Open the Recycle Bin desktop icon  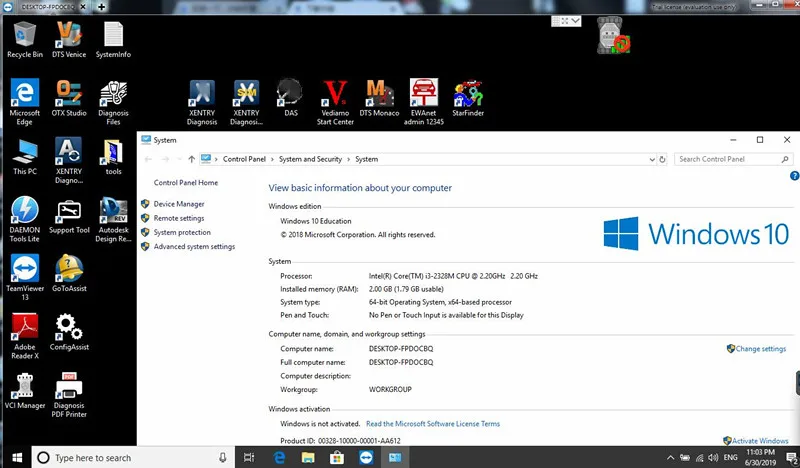[x=24, y=40]
